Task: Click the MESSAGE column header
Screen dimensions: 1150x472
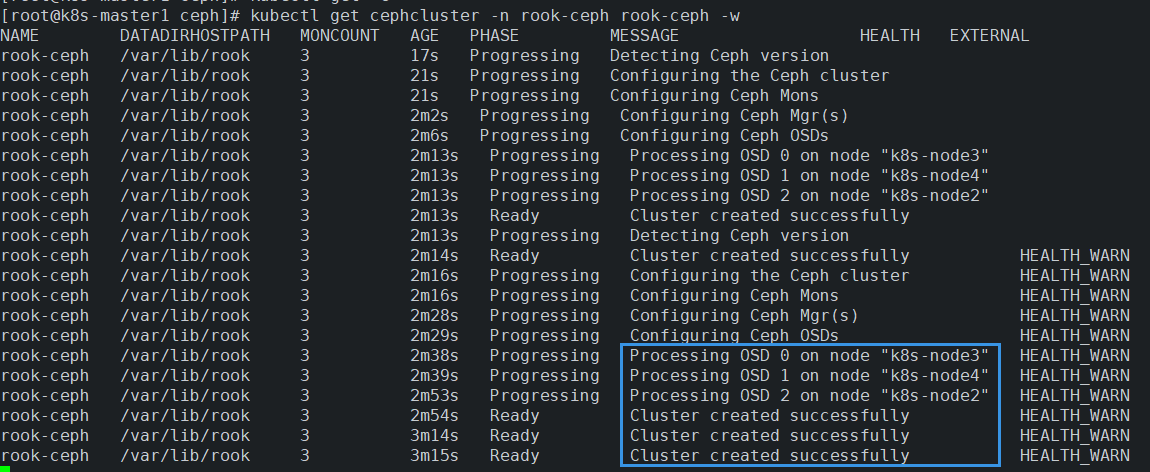Action: 644,35
